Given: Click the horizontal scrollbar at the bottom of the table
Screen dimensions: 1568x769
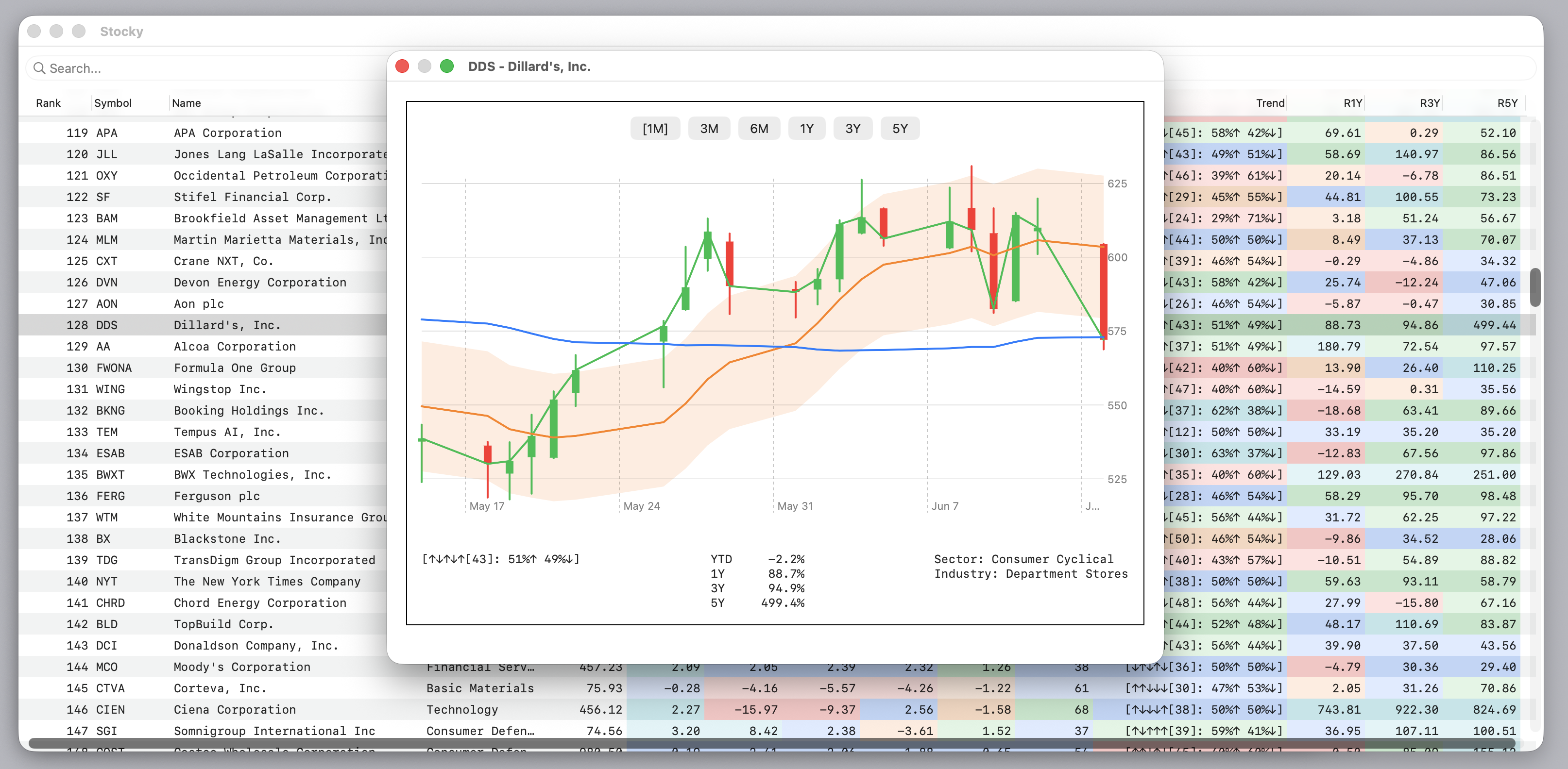Looking at the screenshot, I should [x=772, y=743].
